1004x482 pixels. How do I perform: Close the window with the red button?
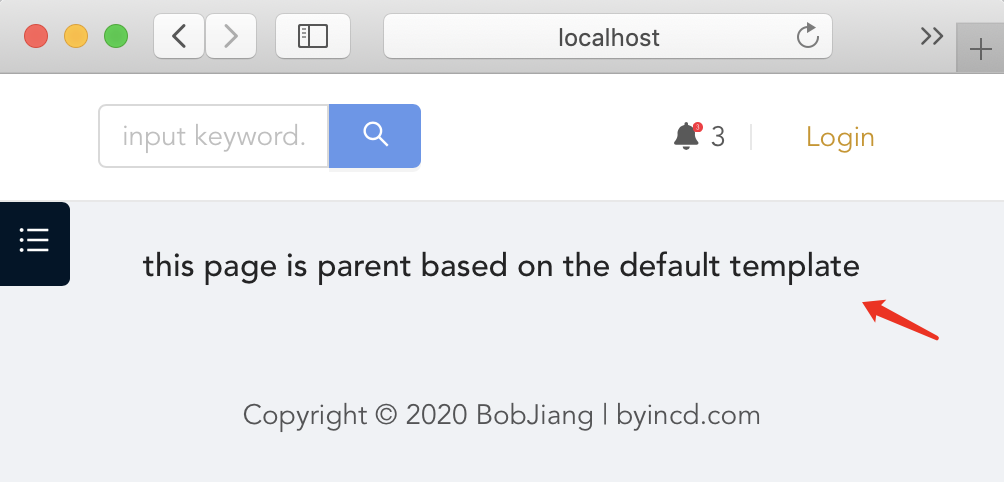pos(36,36)
